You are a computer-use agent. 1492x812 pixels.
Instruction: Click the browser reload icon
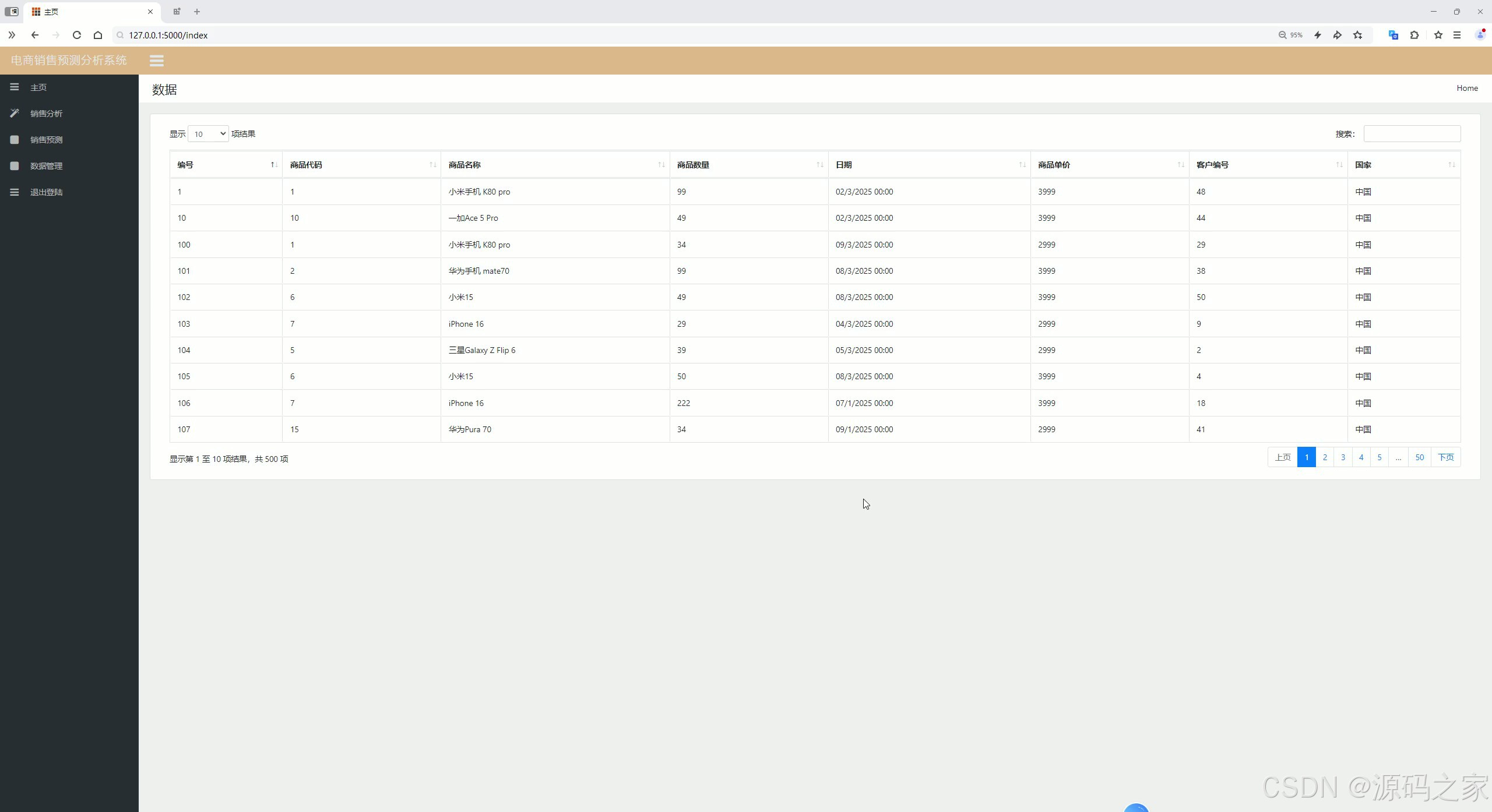pos(76,35)
